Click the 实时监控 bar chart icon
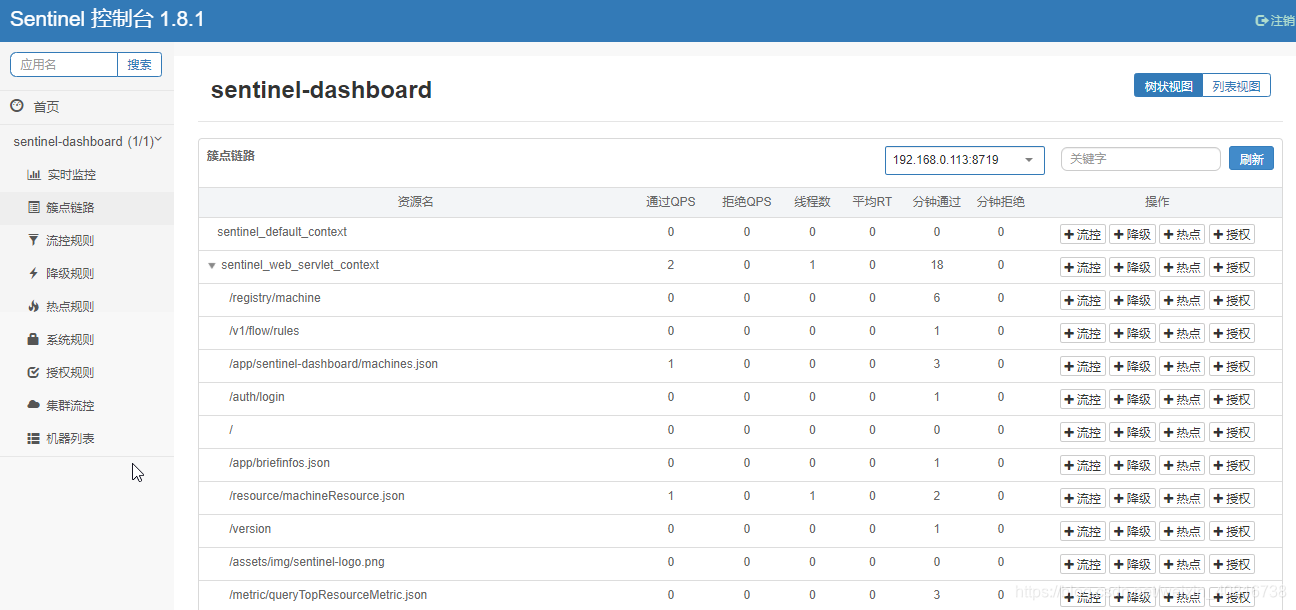 tap(34, 175)
